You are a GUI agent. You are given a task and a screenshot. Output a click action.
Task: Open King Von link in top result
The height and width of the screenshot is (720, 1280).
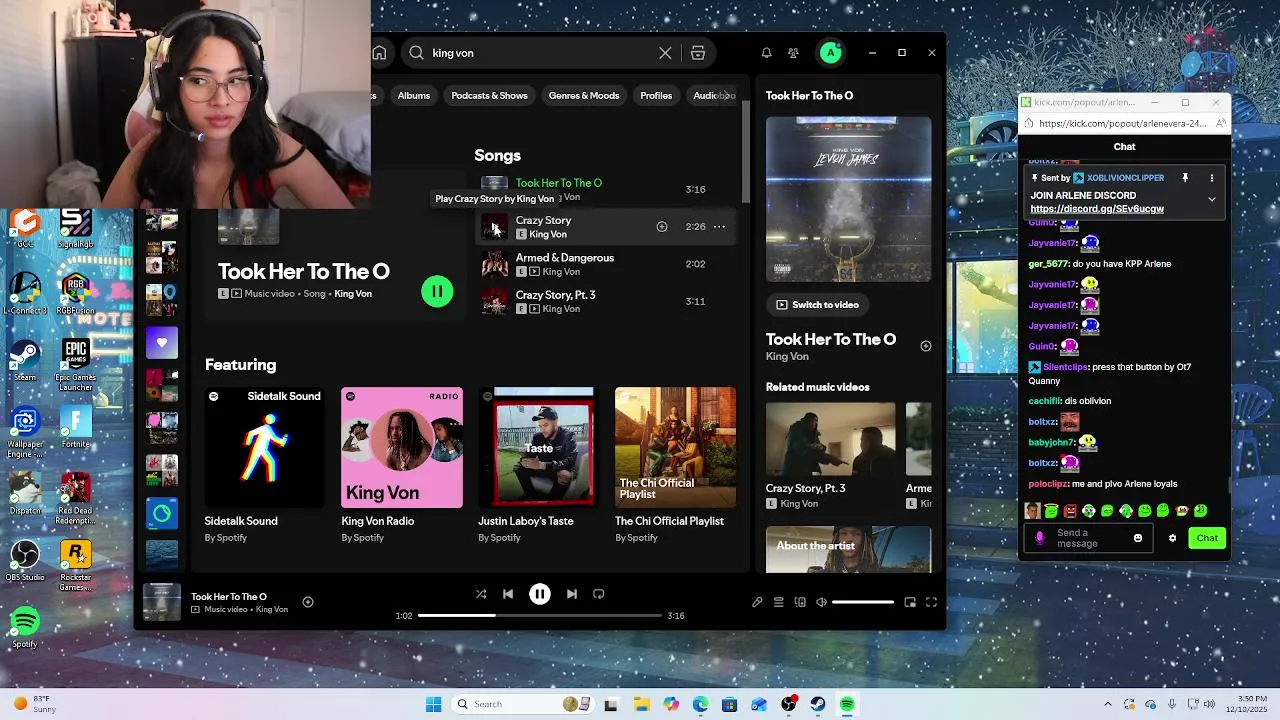coord(353,294)
